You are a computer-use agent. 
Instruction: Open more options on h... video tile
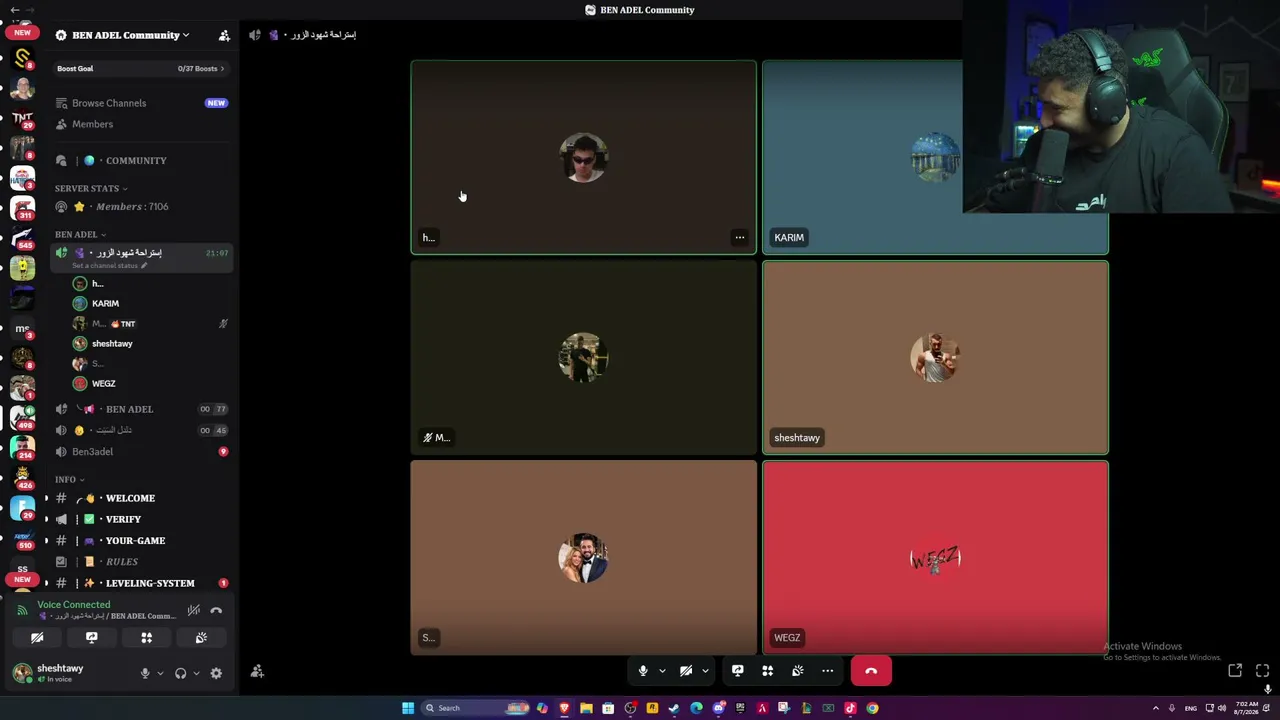pyautogui.click(x=739, y=238)
